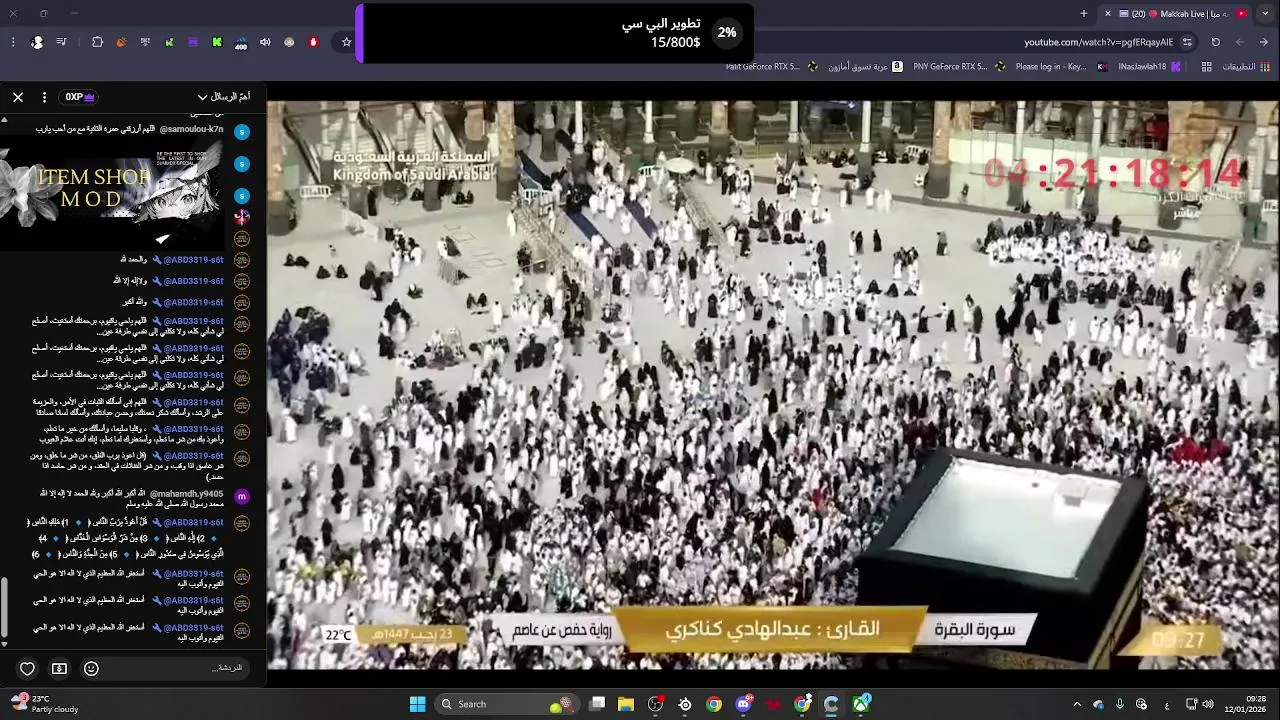This screenshot has width=1280, height=720.
Task: Close the Makkah Live tab
Action: click(1107, 14)
